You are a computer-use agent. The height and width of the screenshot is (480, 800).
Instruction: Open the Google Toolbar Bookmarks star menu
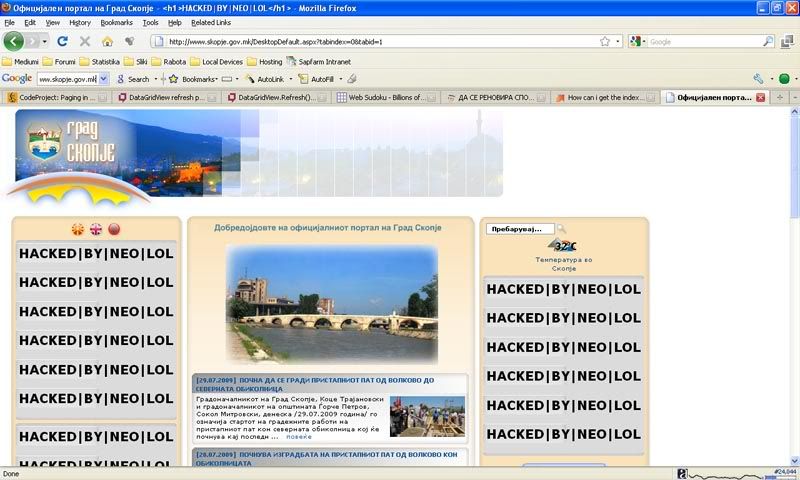tap(193, 79)
